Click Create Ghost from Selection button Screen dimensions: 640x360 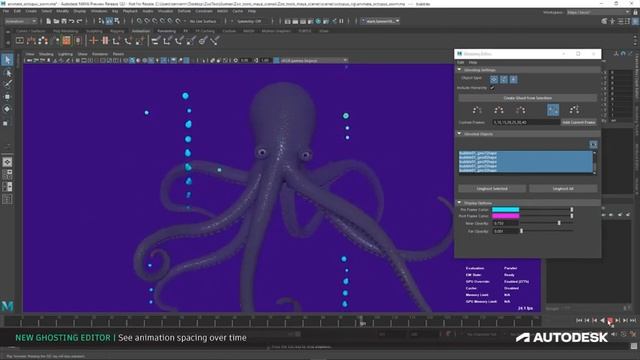527,98
